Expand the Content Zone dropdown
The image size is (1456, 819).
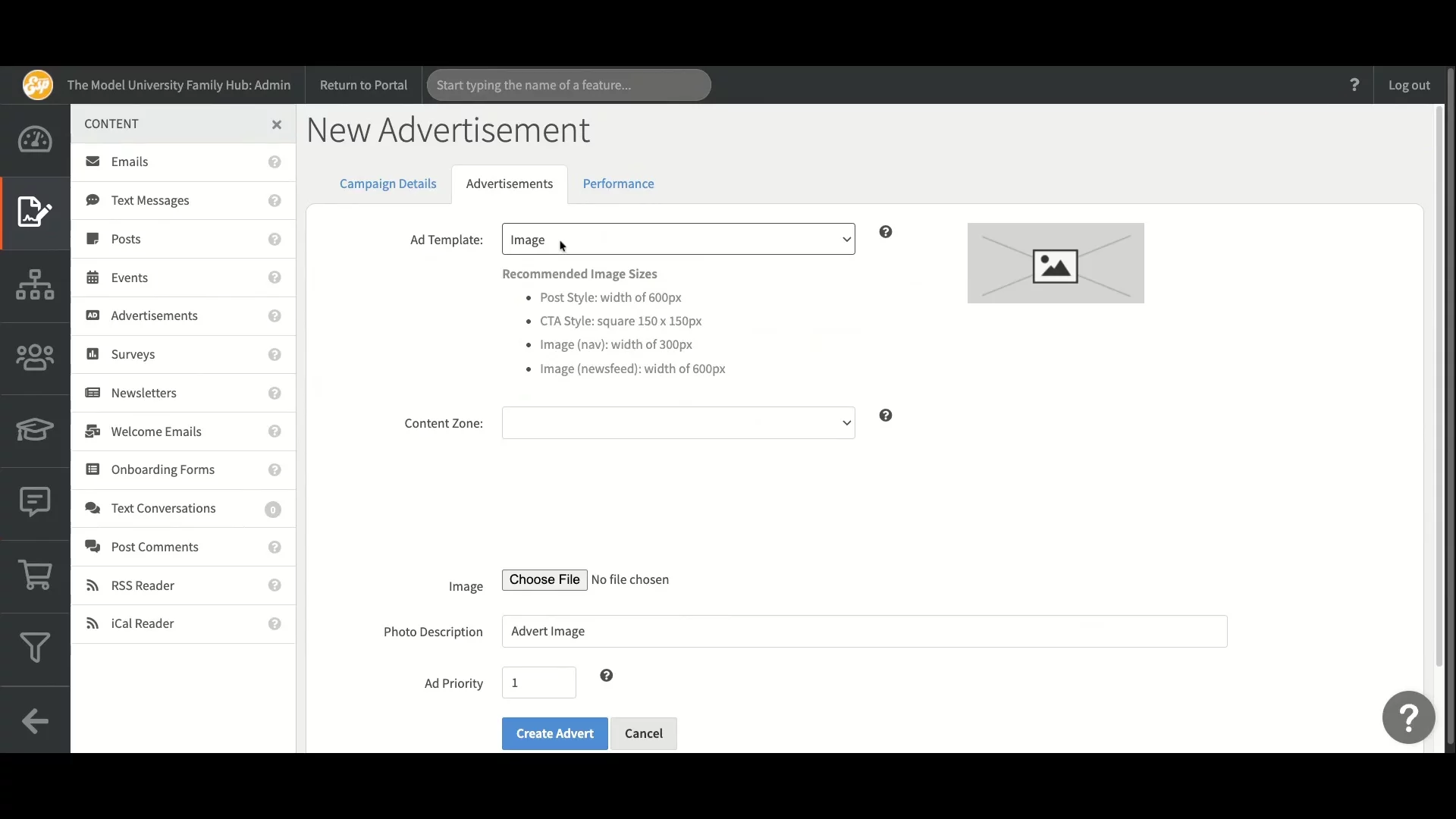click(x=678, y=423)
